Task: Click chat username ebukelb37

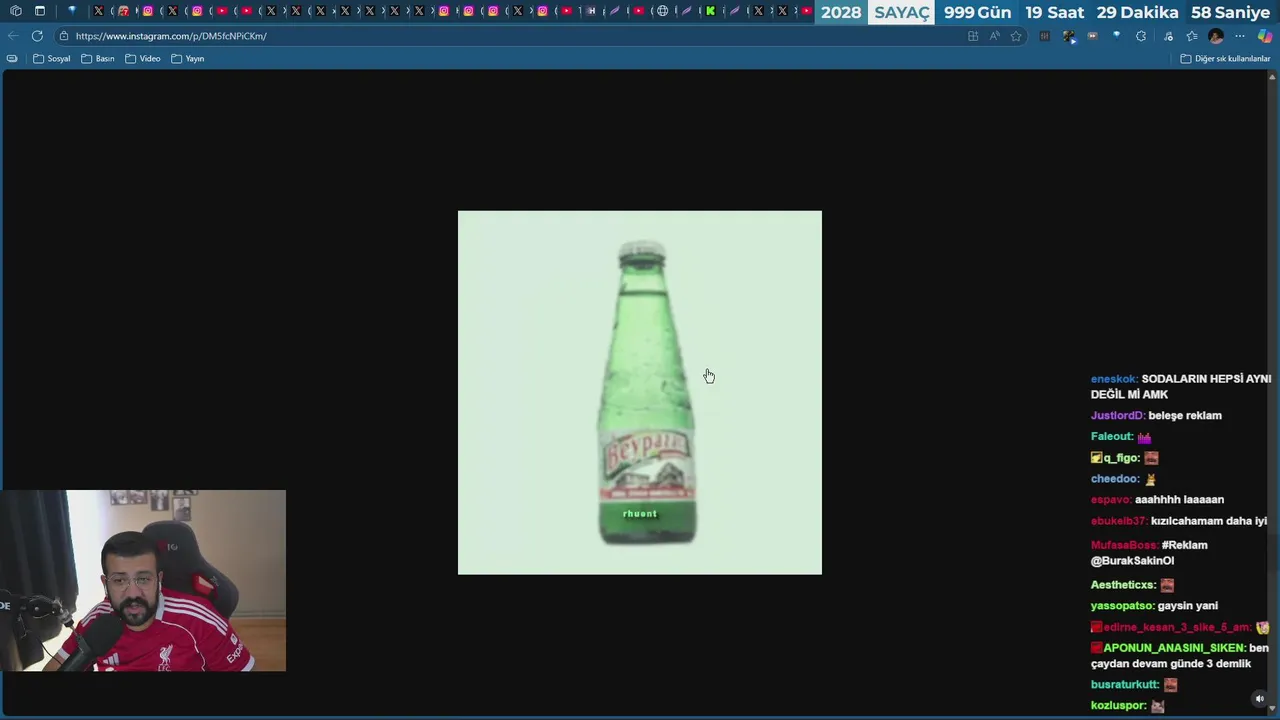Action: tap(1118, 521)
